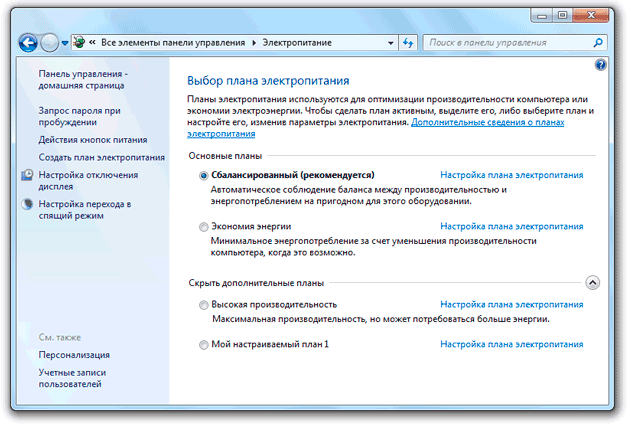Open plan settings for «Высокая производительность»
This screenshot has height=425, width=628.
[511, 304]
